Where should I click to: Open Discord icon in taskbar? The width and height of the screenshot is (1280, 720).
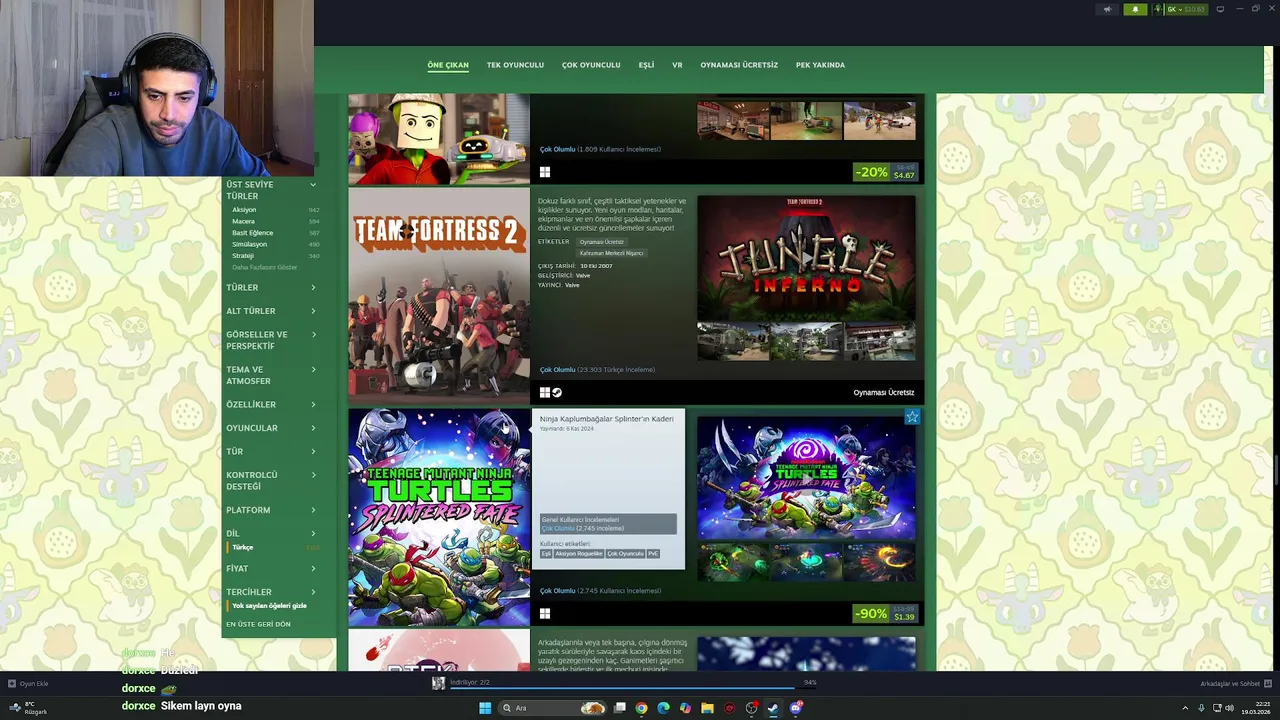(796, 708)
